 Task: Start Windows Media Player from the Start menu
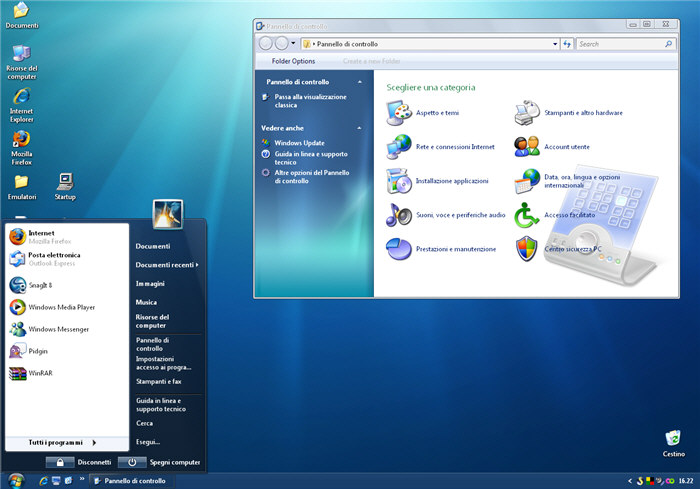[x=67, y=307]
